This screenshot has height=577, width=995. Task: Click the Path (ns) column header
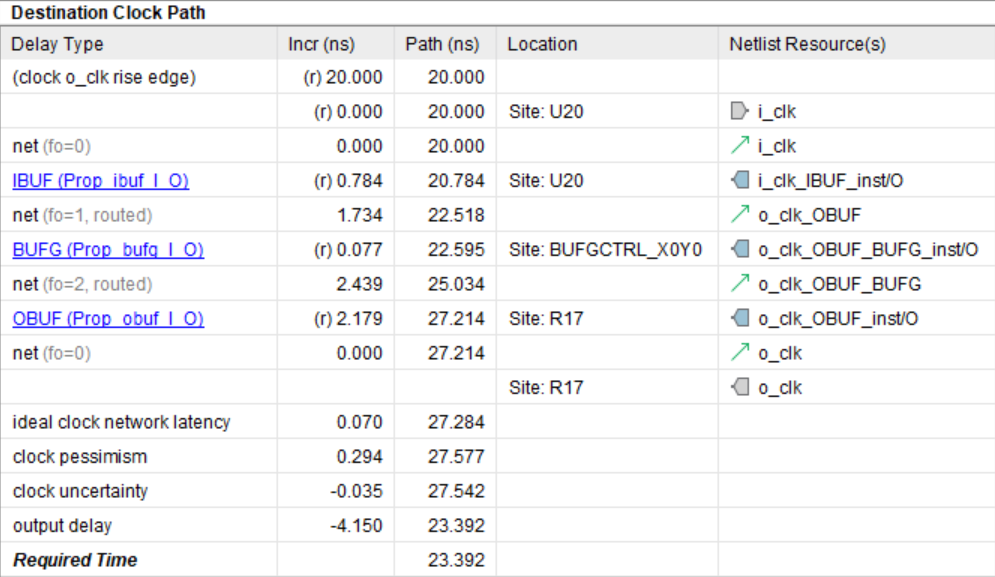point(441,45)
